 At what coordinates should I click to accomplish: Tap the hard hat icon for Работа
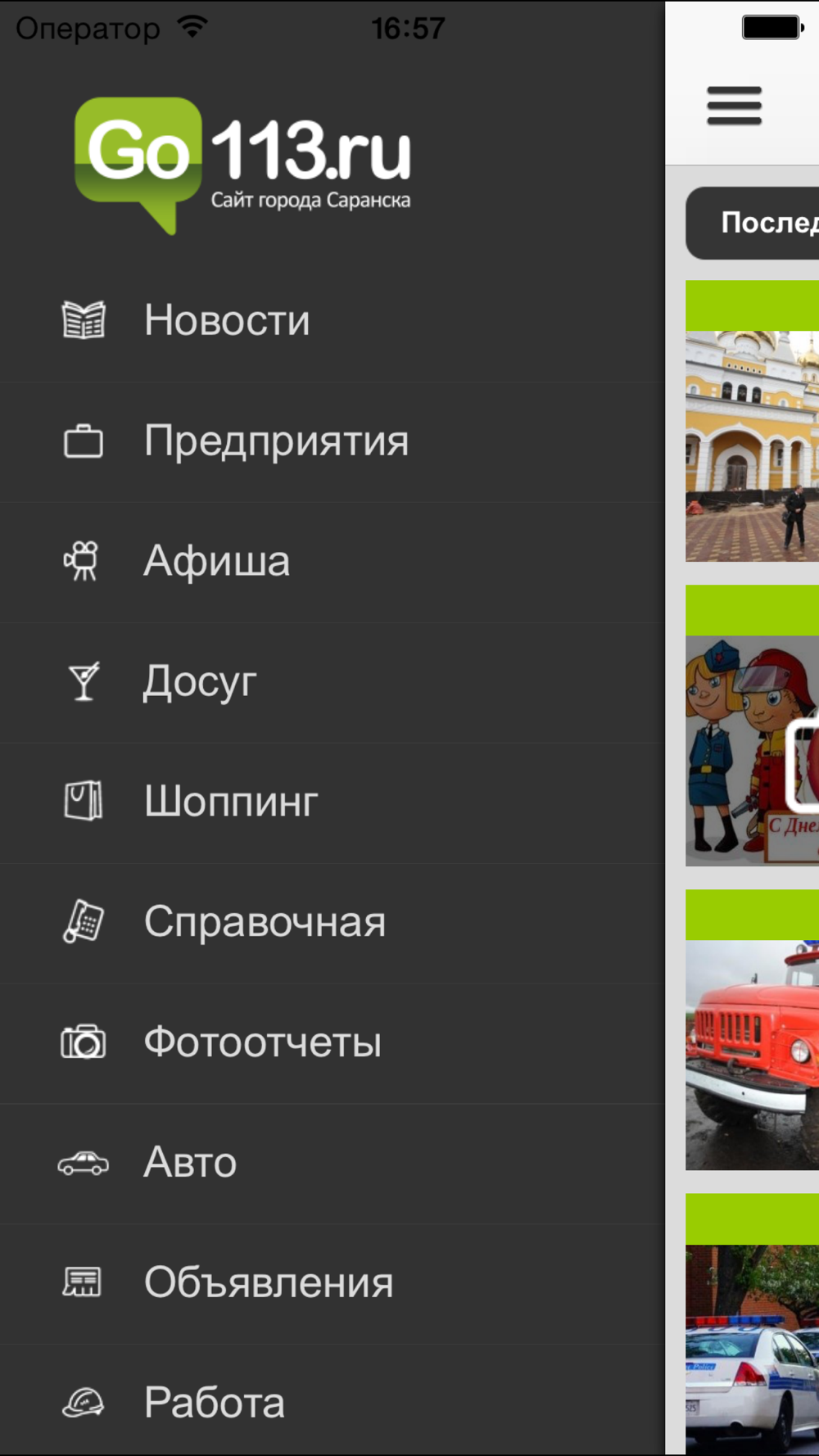coord(84,1403)
